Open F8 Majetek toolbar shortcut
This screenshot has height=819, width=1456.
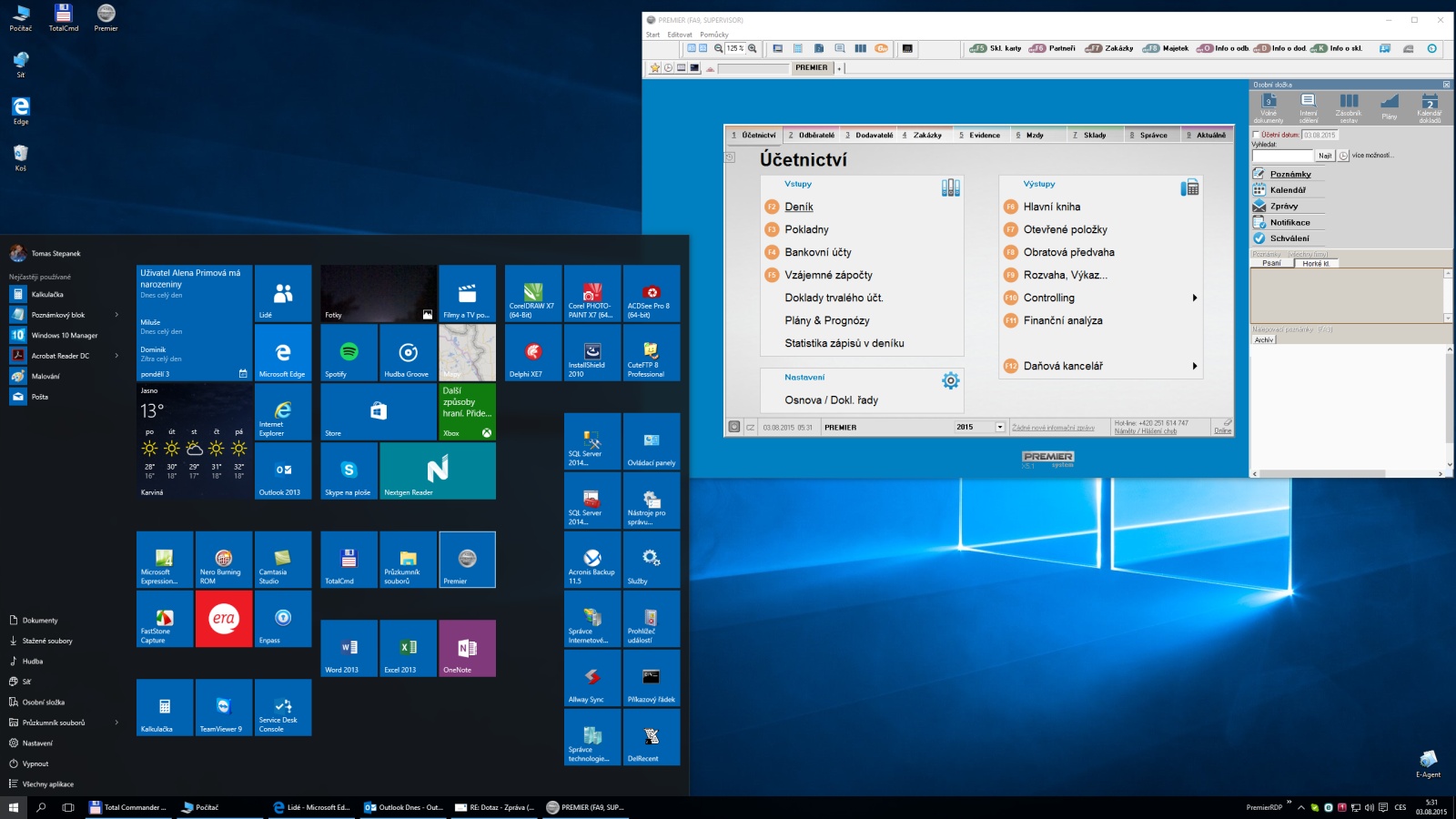pyautogui.click(x=1166, y=48)
